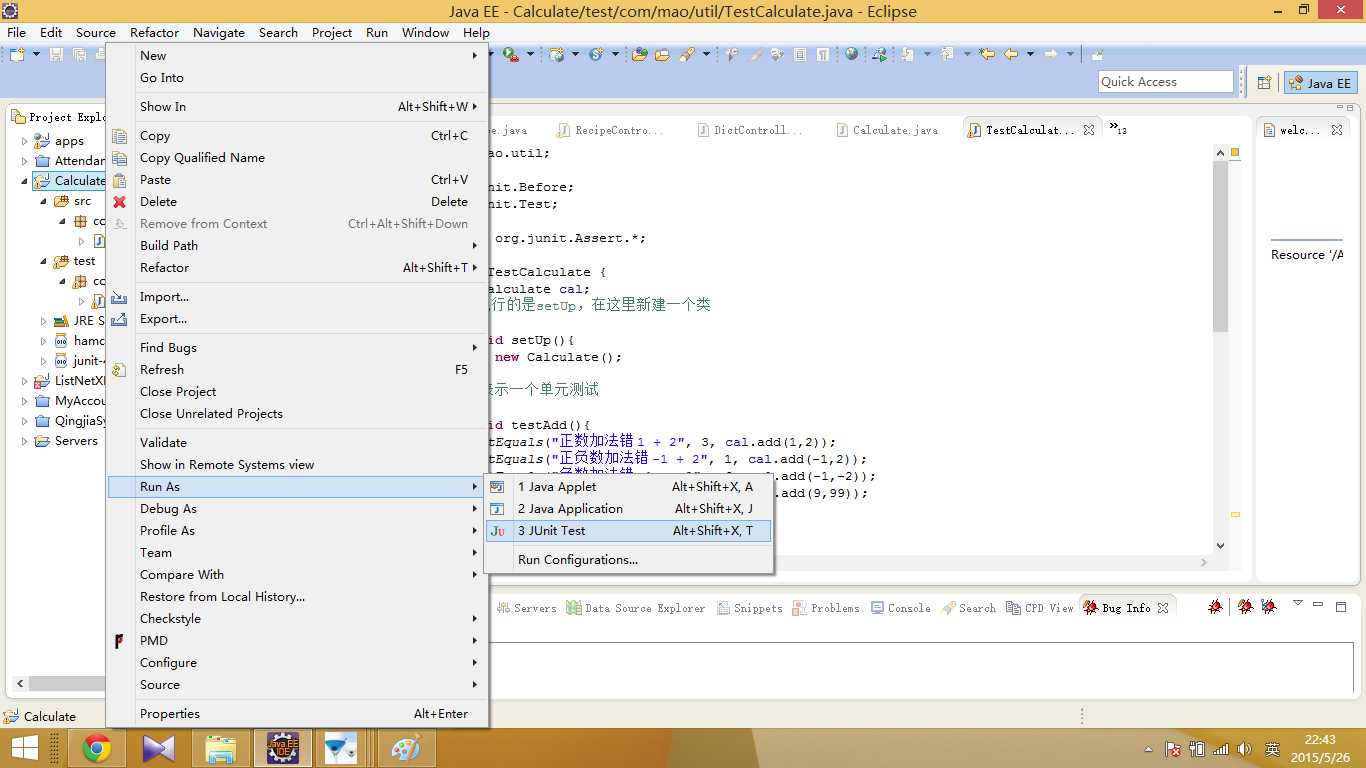The image size is (1366, 768).
Task: Select 1 Java Applet run option
Action: pos(628,487)
